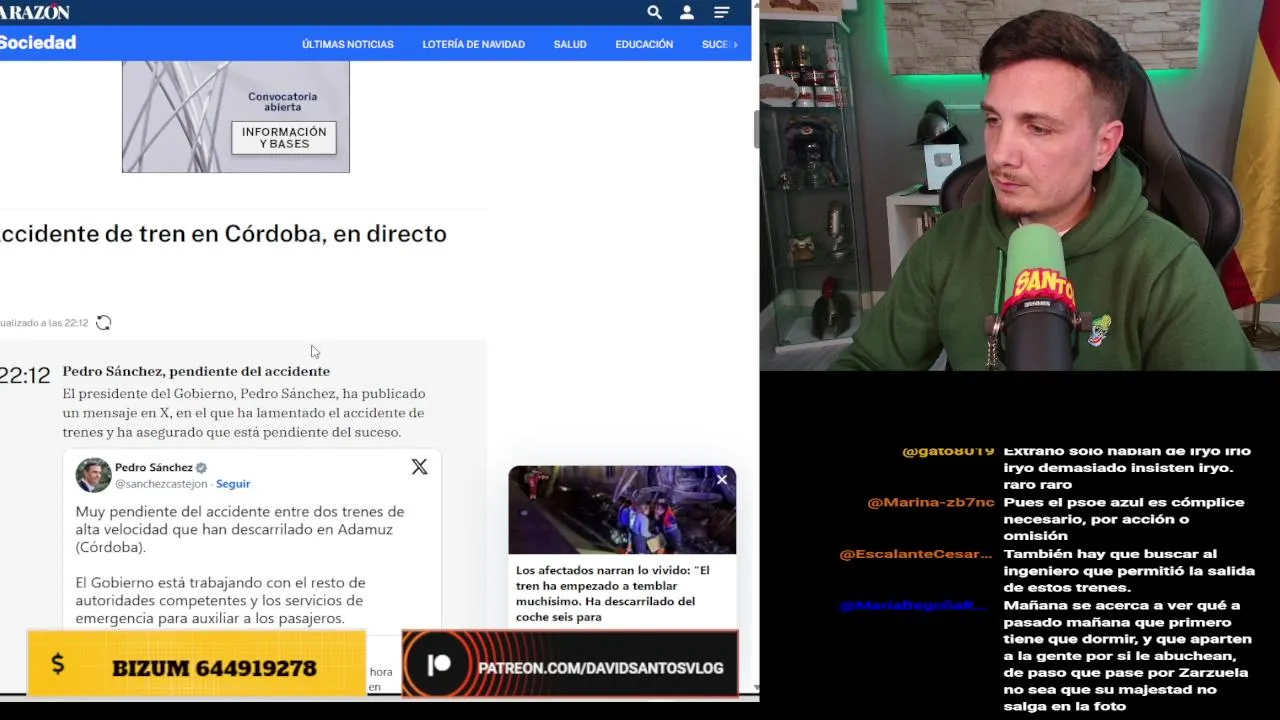
Task: Open the Educación section
Action: pyautogui.click(x=644, y=44)
